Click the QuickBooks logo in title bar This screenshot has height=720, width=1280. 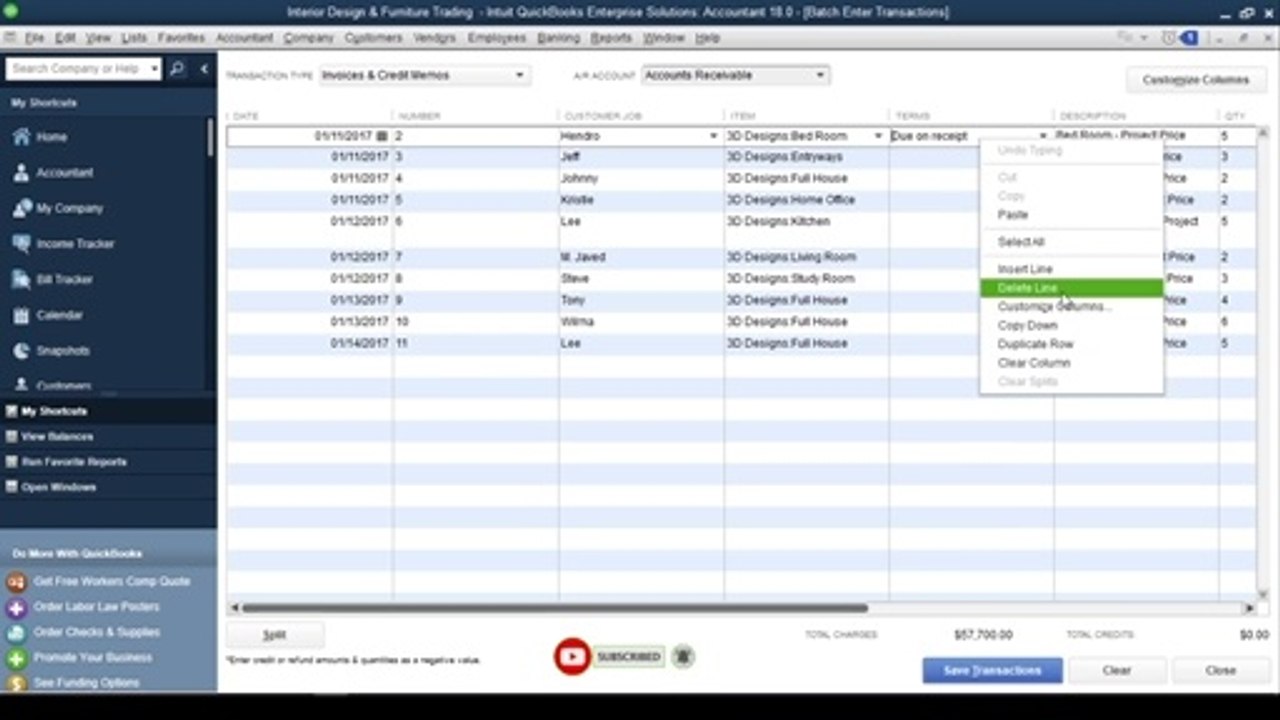coord(9,13)
